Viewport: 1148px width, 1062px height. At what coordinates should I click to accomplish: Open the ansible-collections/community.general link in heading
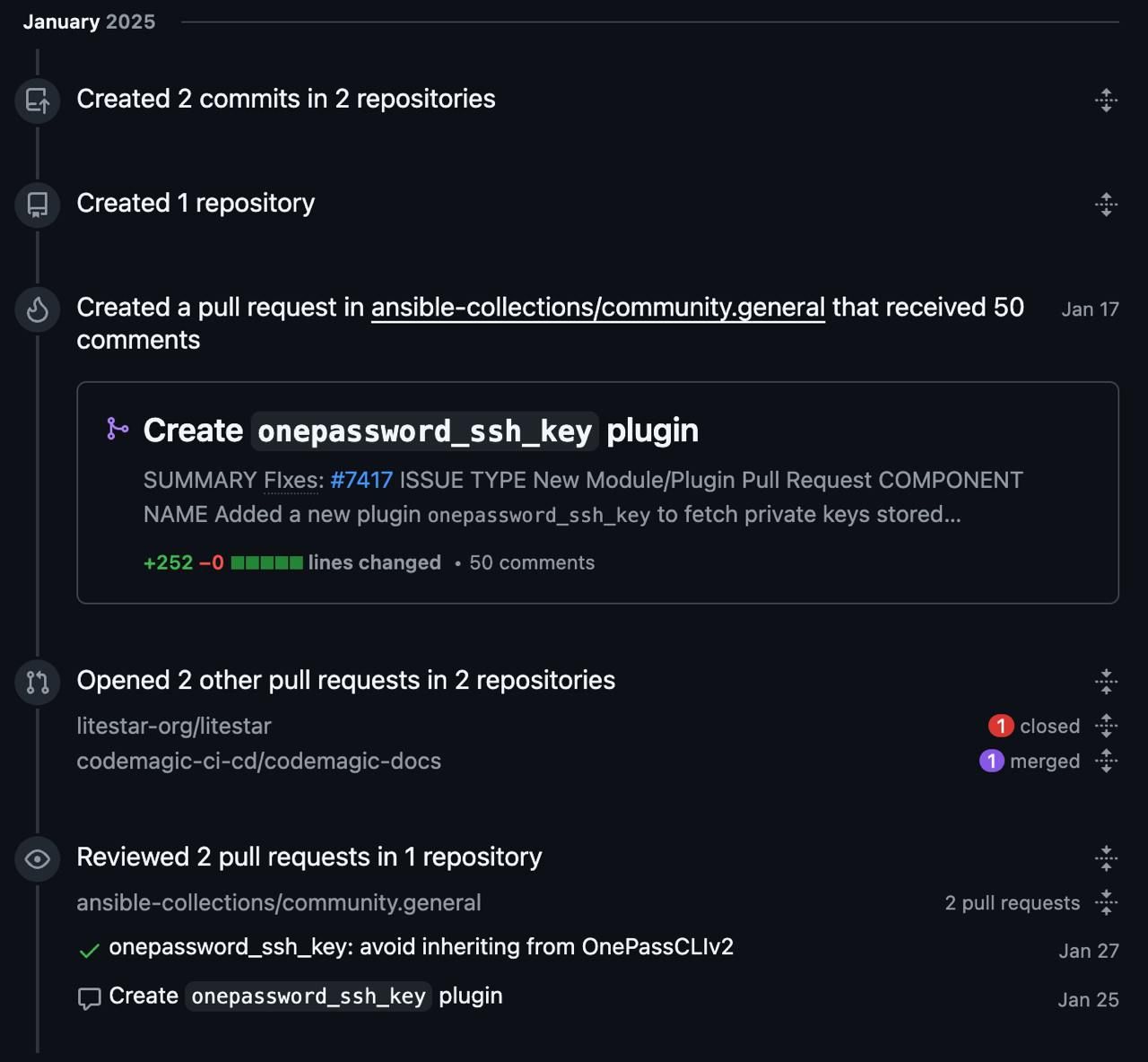tap(597, 308)
